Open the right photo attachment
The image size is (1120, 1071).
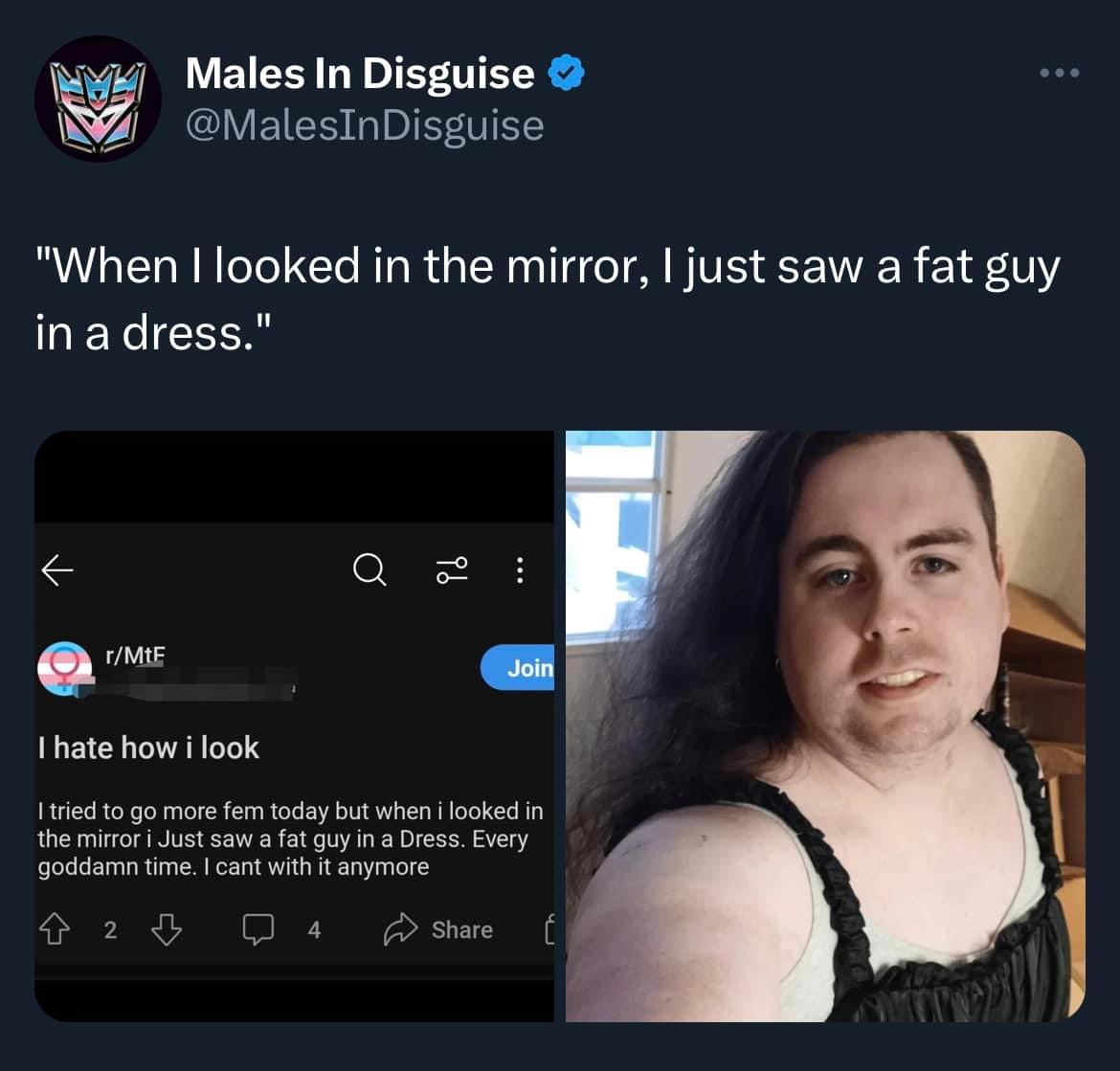click(826, 726)
